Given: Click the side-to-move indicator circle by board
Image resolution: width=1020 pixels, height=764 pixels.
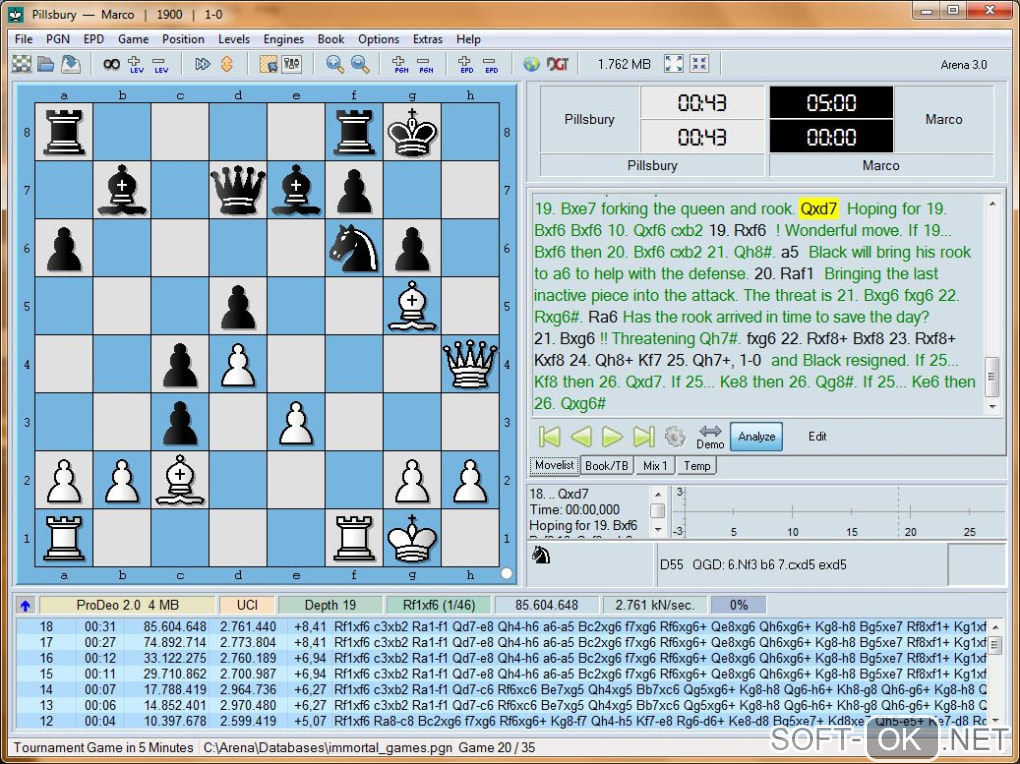Looking at the screenshot, I should [507, 573].
